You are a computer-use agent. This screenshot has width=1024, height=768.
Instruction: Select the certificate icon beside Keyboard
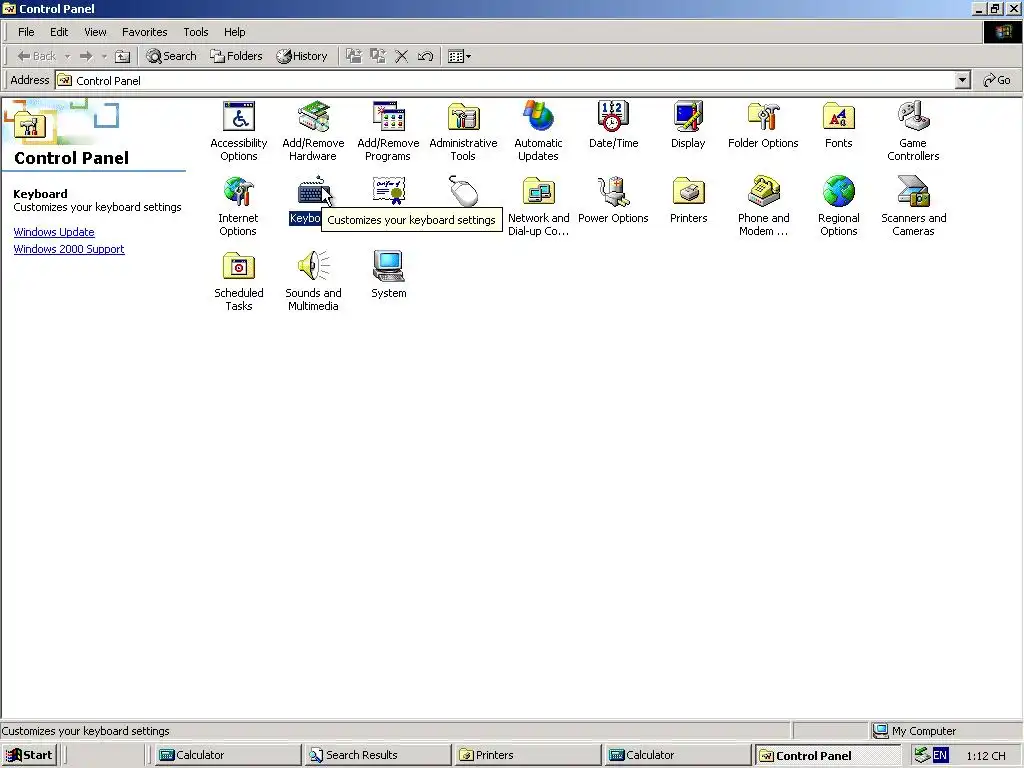click(389, 191)
